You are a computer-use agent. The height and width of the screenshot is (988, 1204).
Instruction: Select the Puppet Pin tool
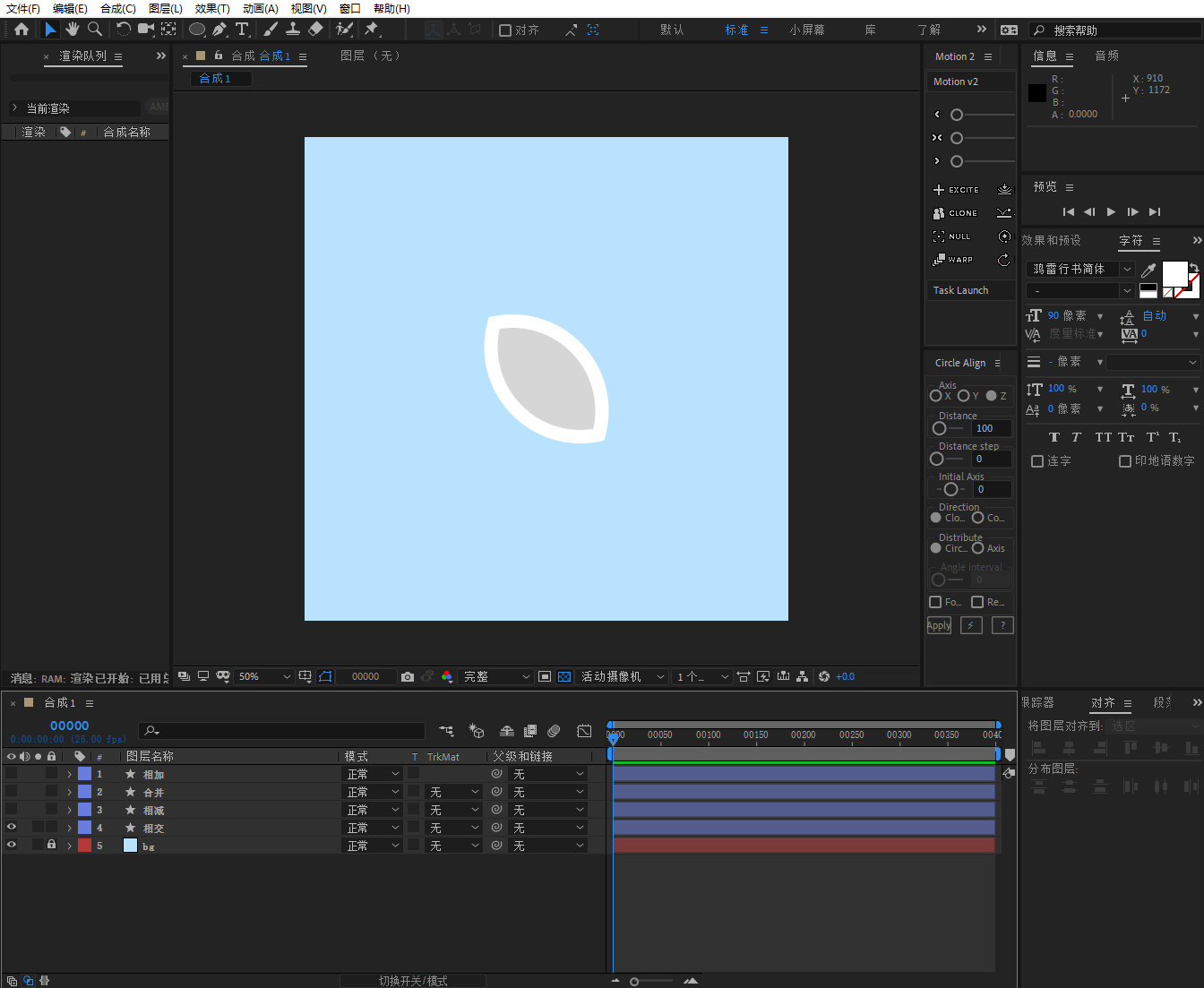click(x=371, y=30)
